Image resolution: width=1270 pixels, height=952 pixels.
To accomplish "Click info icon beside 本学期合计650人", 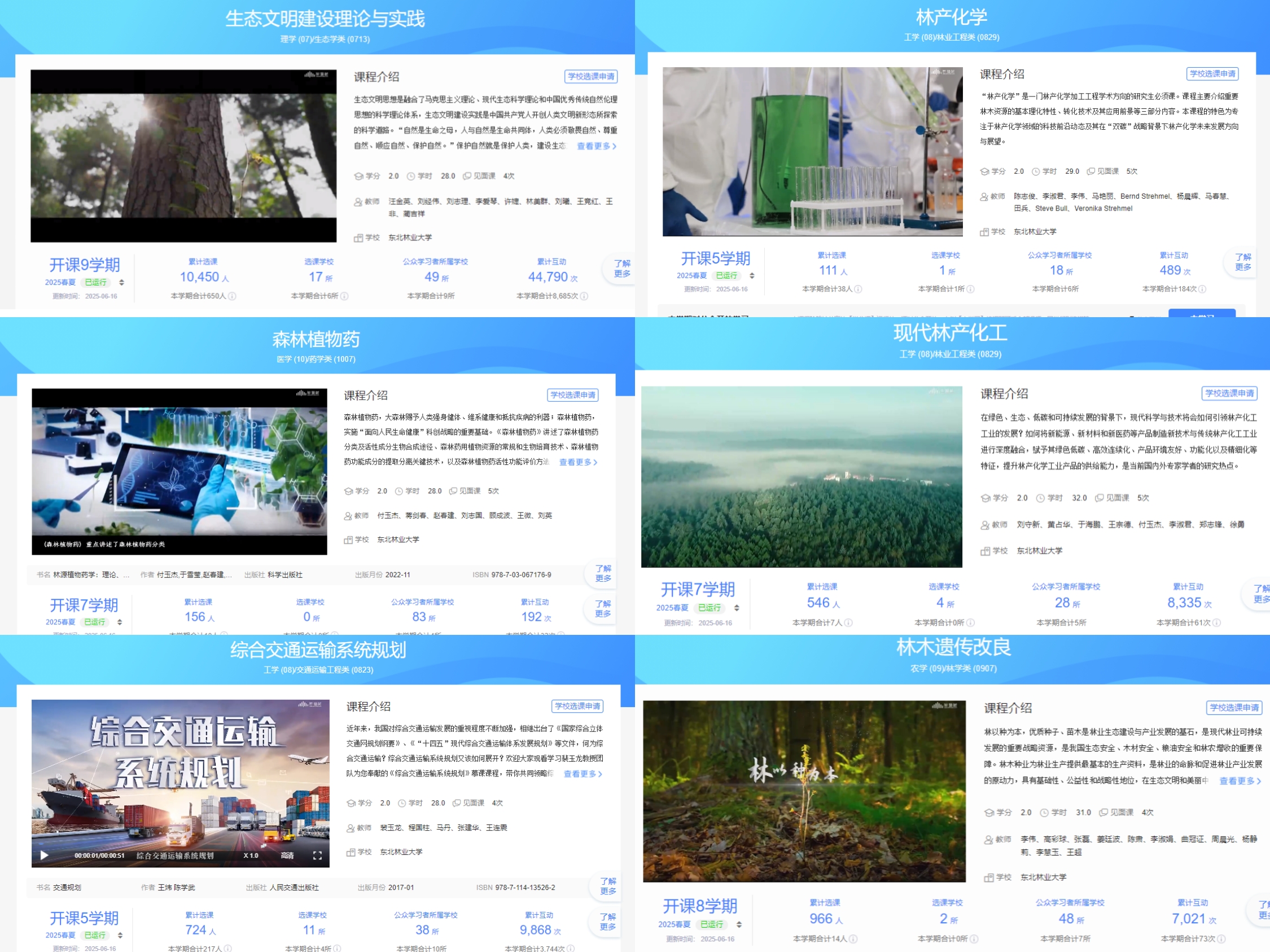I will click(232, 296).
